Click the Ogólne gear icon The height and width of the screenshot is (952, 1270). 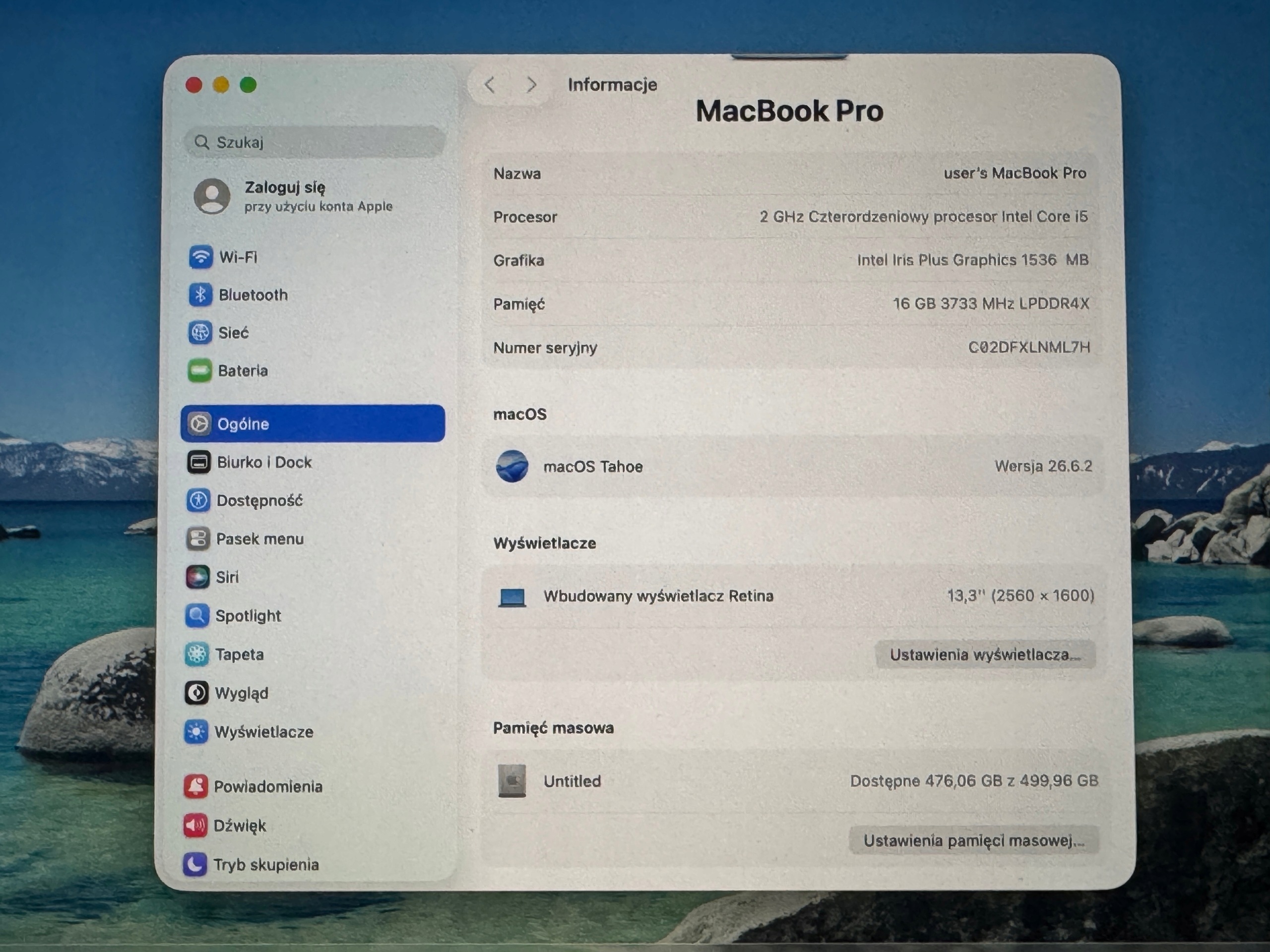pyautogui.click(x=198, y=423)
